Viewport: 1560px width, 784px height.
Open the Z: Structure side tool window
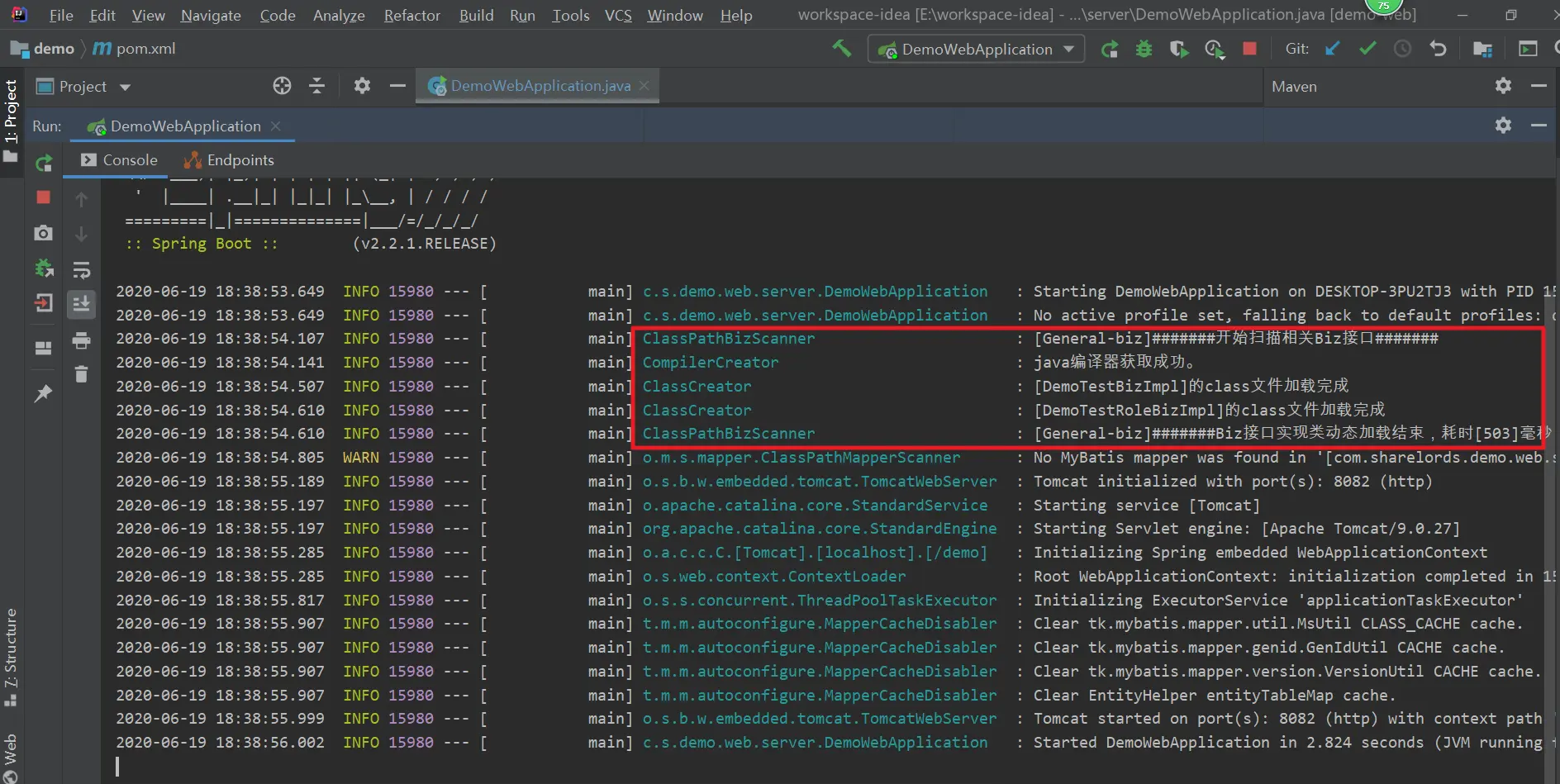11,657
